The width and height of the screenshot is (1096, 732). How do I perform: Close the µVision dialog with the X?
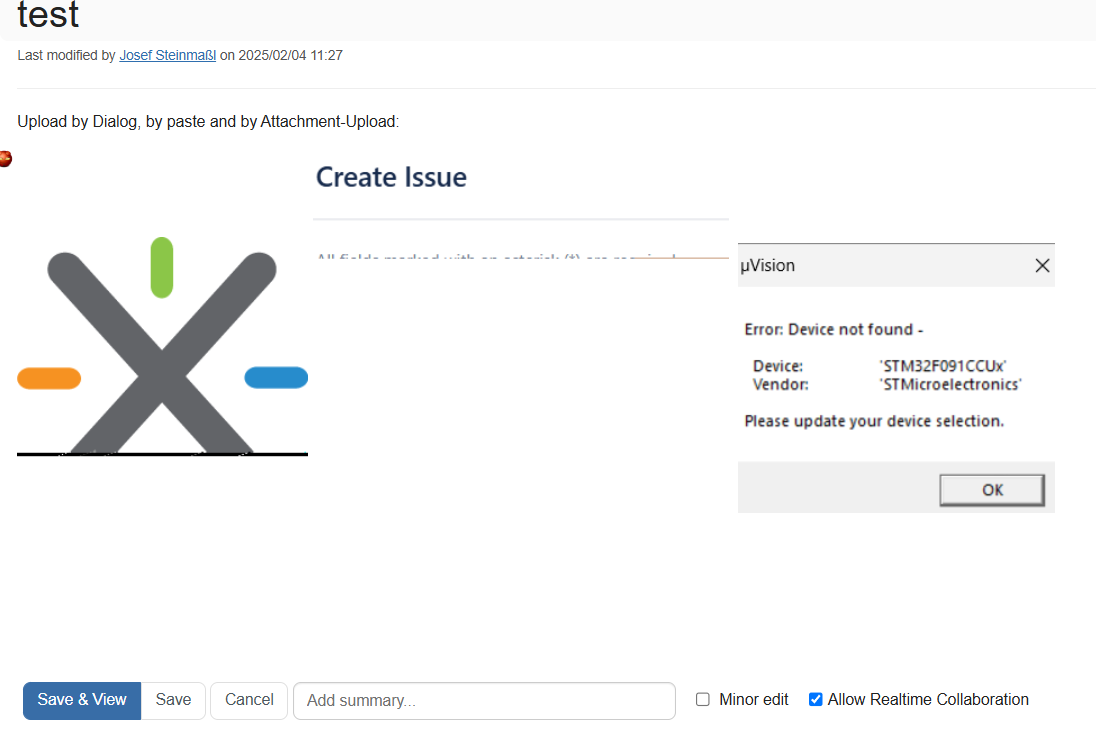point(1042,266)
